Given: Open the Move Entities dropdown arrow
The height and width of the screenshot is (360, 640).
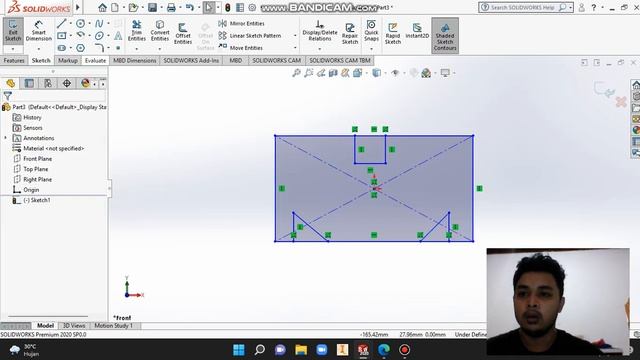Looking at the screenshot, I should coord(295,48).
